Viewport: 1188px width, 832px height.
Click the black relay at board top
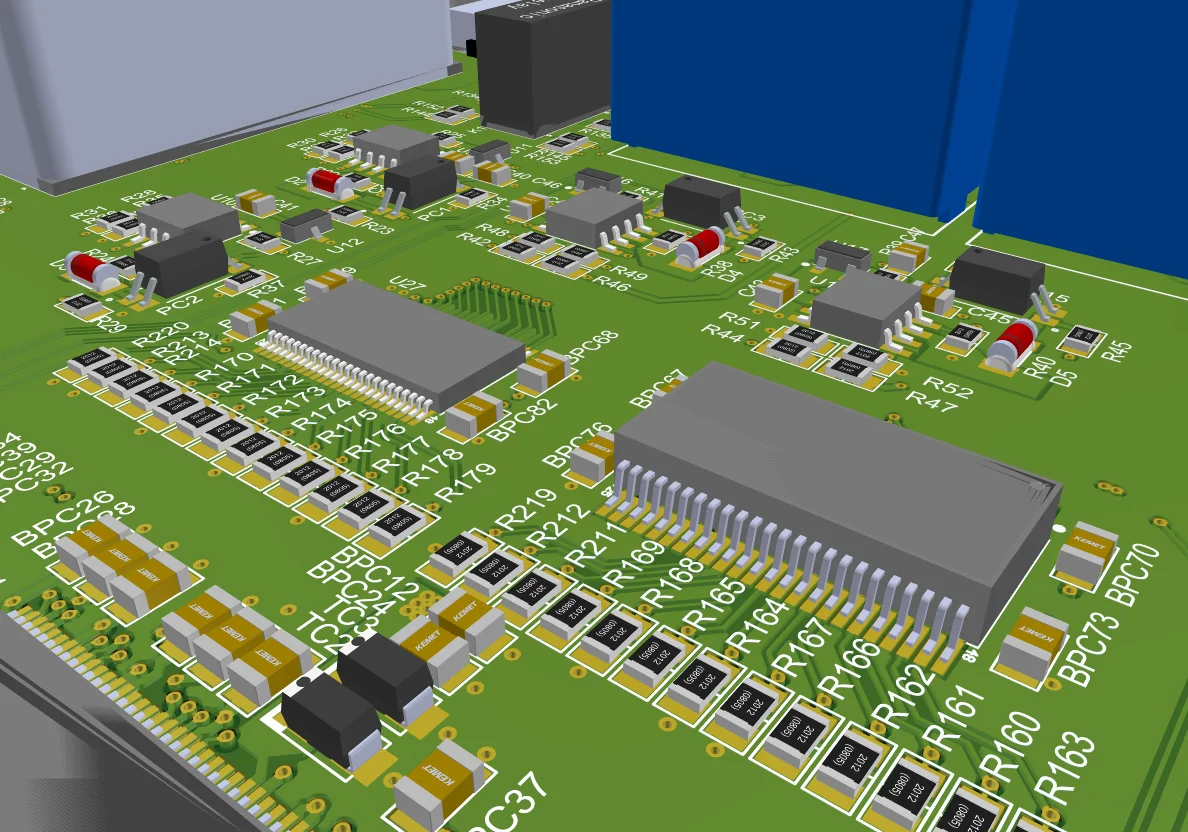coord(542,66)
